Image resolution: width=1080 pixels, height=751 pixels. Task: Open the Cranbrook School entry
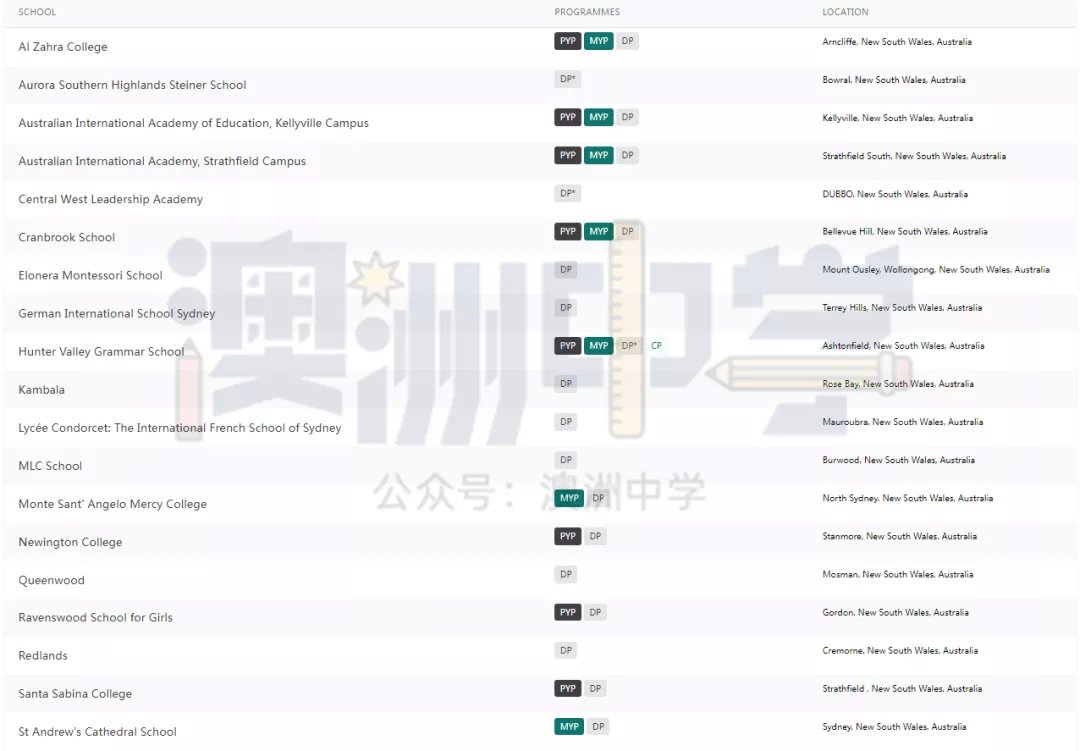click(x=67, y=237)
